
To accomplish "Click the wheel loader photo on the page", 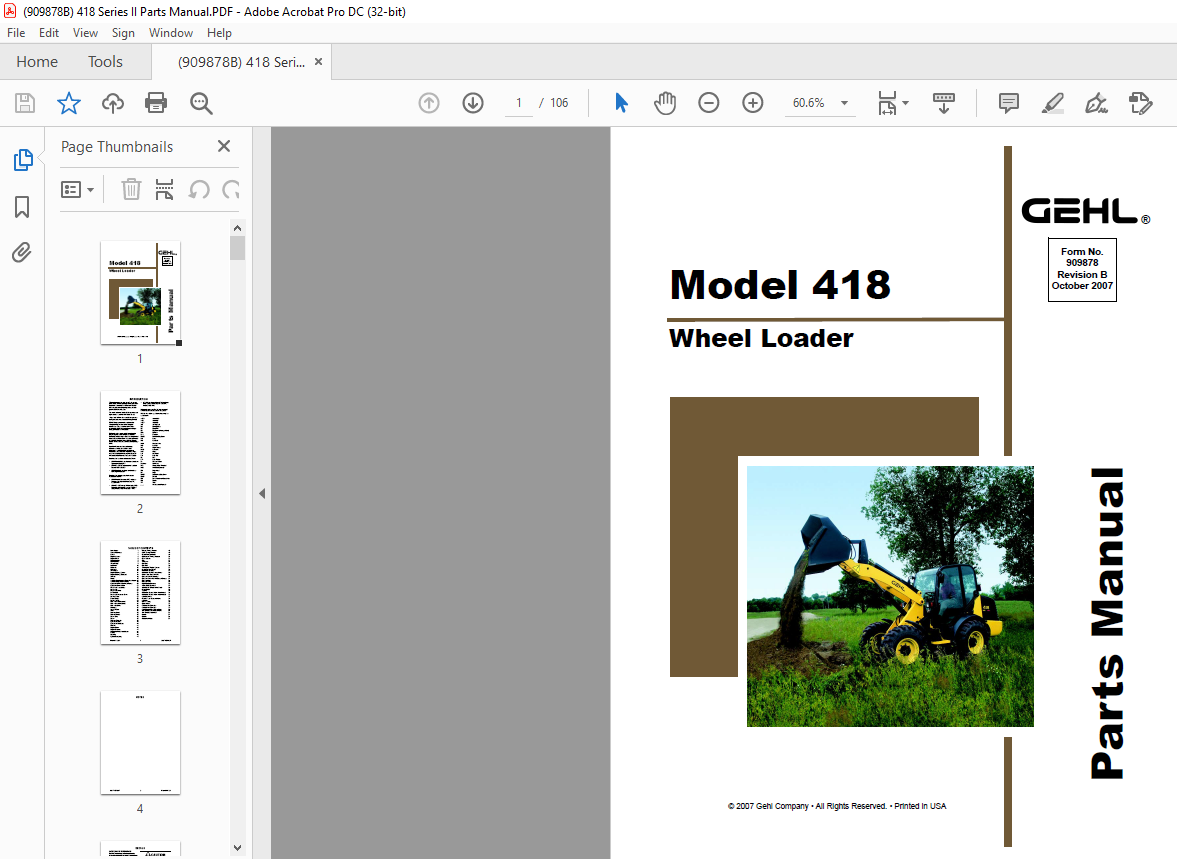I will [890, 596].
